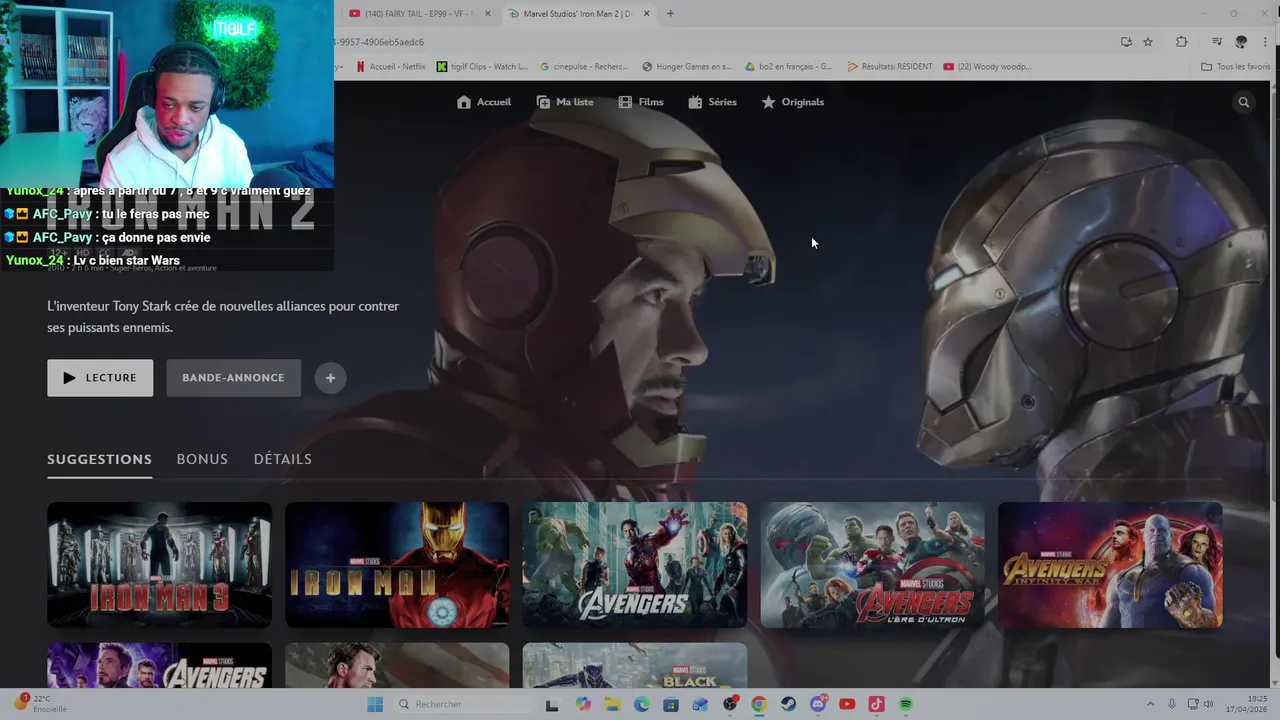Open the media controls icon in Chrome toolbar
The height and width of the screenshot is (720, 1280).
1217,42
